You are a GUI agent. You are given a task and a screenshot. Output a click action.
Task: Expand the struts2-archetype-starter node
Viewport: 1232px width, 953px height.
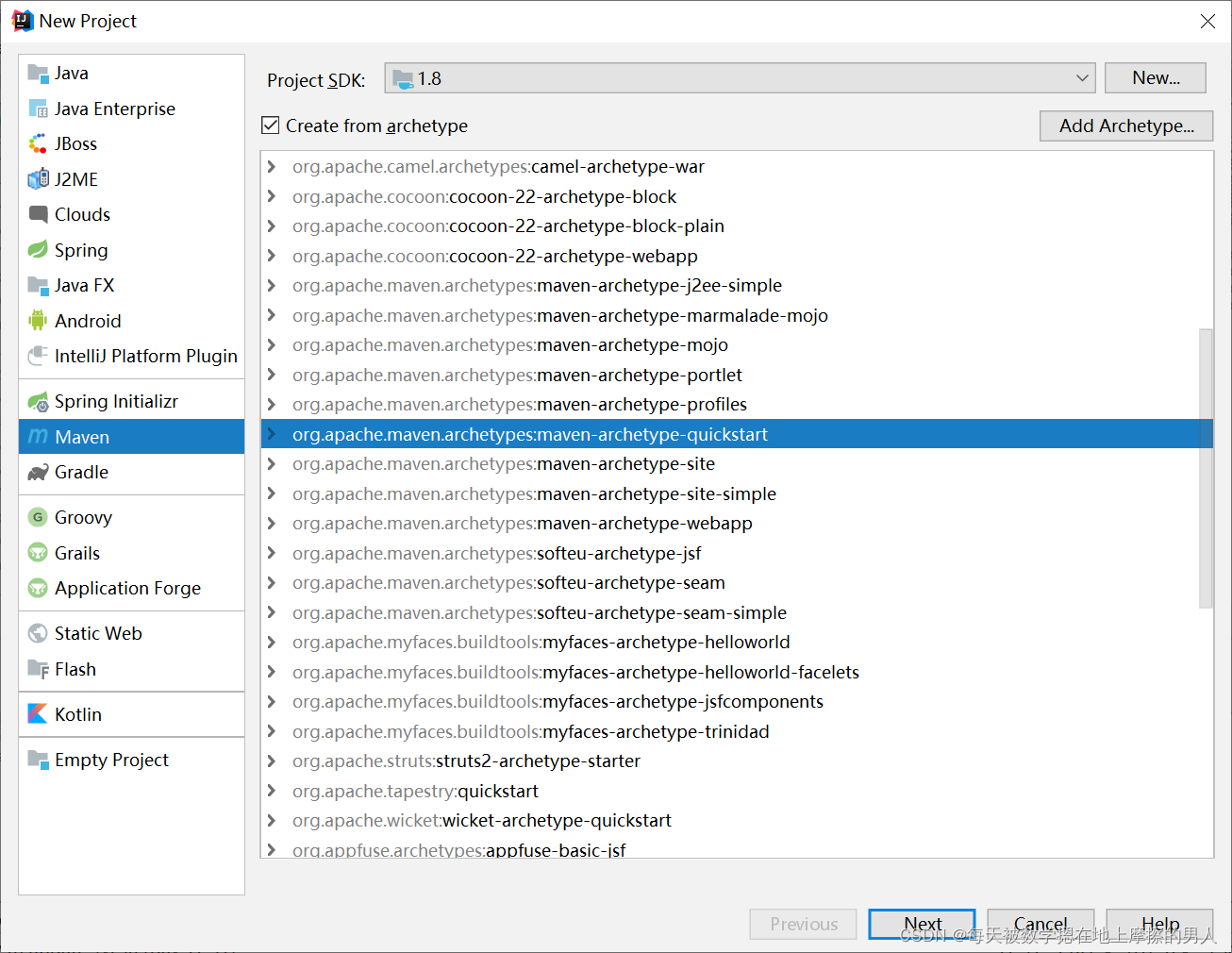pos(272,761)
